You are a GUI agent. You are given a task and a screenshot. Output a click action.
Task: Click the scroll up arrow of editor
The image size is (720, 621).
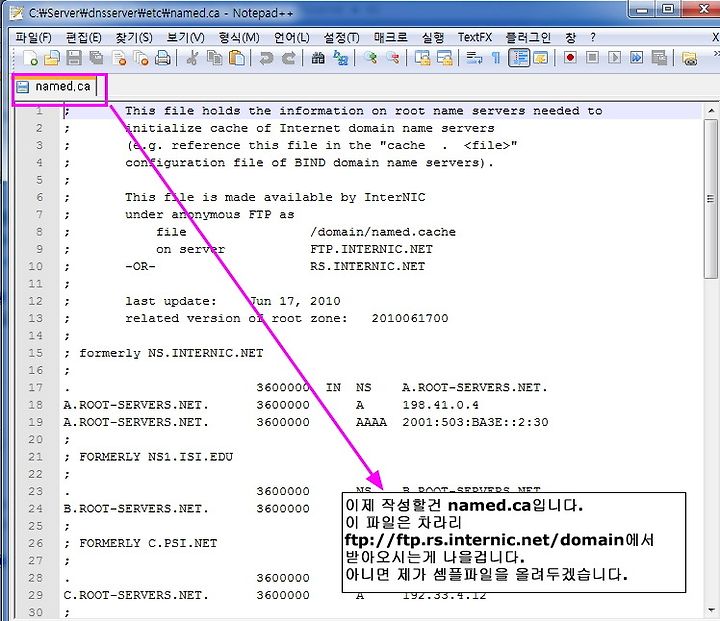coord(711,111)
